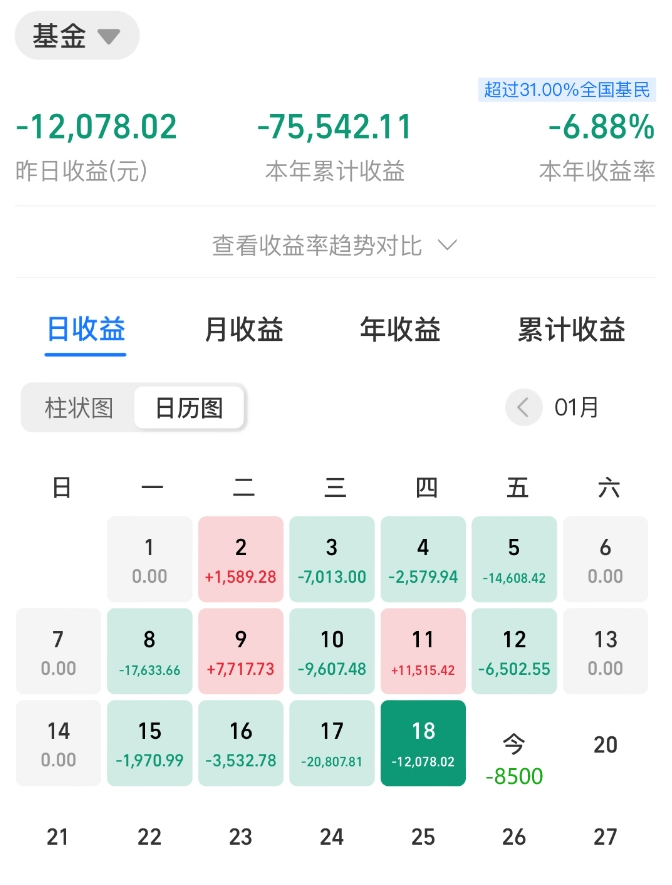Select day 11 with +11,515.42
This screenshot has height=885, width=672.
(423, 651)
